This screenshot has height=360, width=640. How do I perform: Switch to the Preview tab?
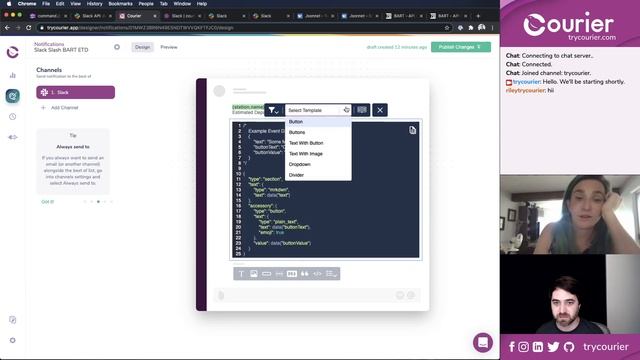click(169, 47)
